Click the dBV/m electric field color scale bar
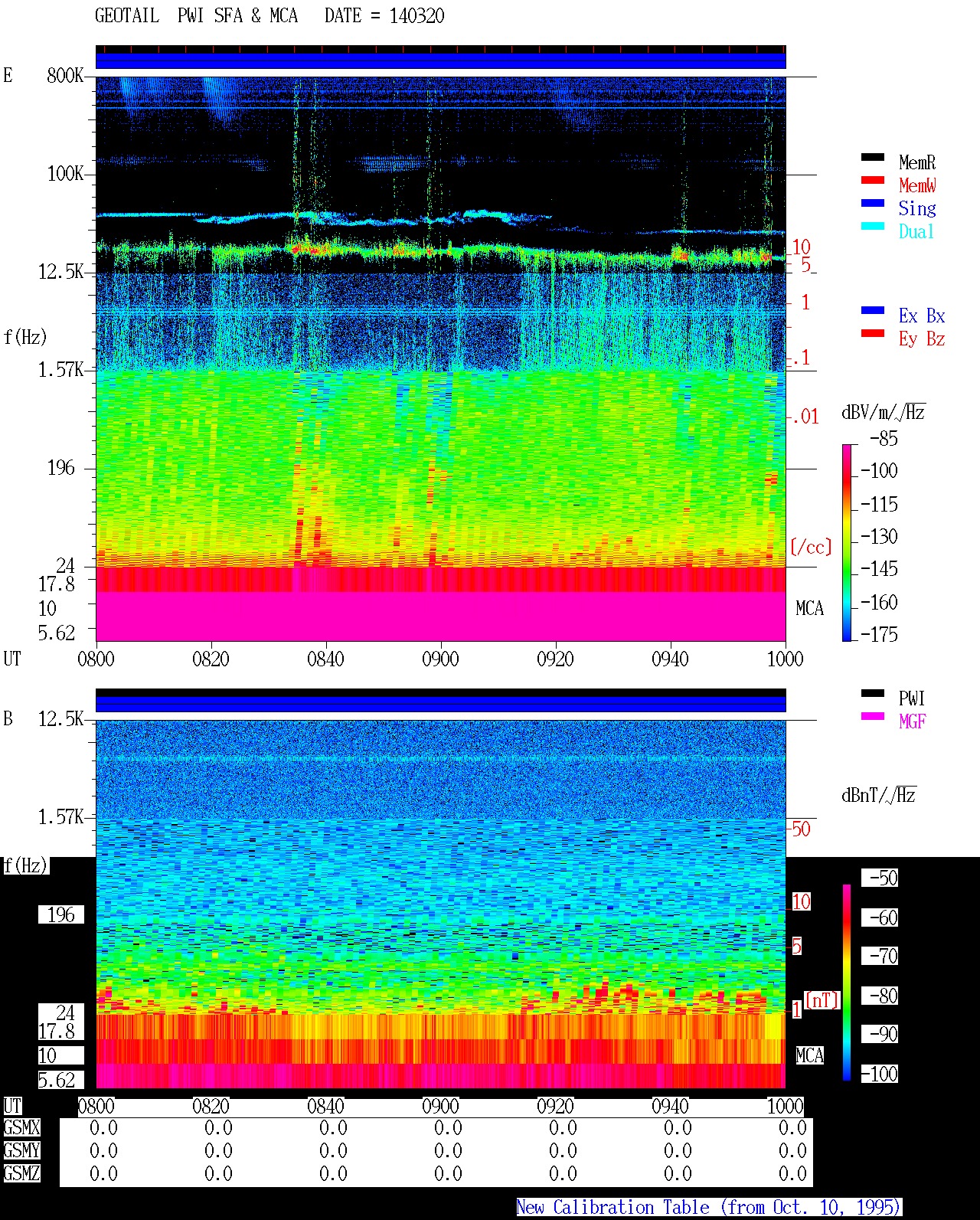The height and width of the screenshot is (1220, 980). pos(847,542)
